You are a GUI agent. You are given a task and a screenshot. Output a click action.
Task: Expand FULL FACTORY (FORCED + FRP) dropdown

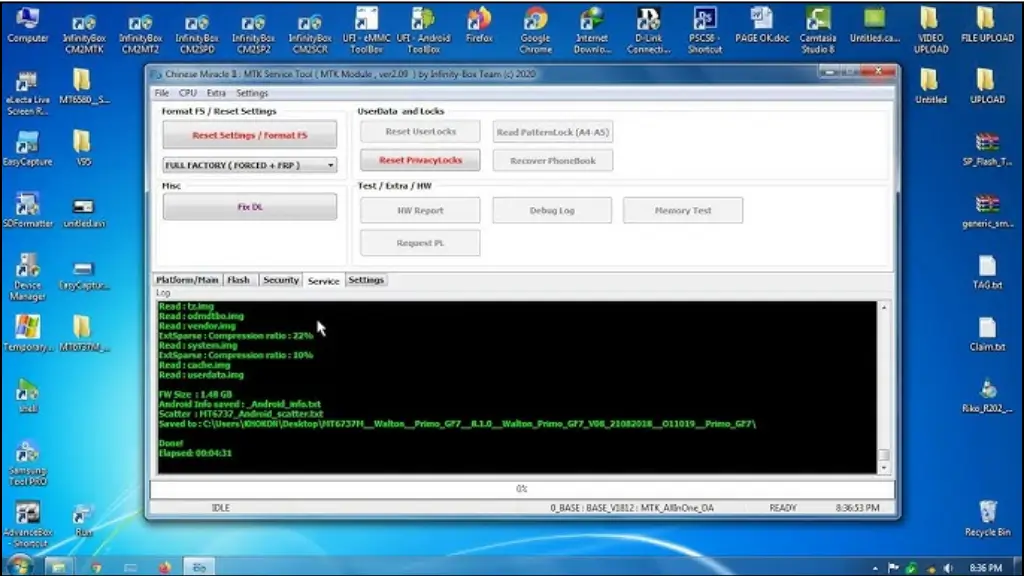tap(330, 165)
